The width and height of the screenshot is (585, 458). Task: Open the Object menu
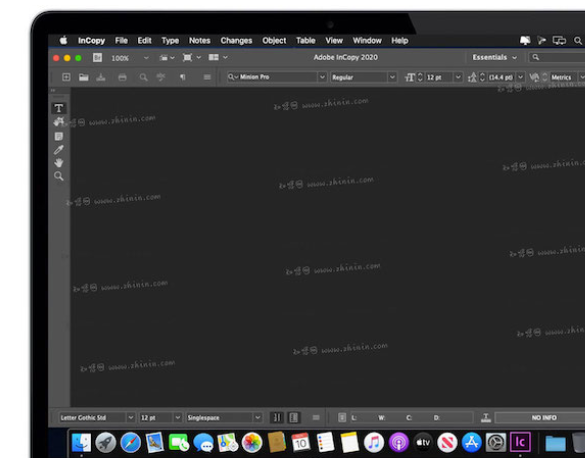tap(274, 41)
